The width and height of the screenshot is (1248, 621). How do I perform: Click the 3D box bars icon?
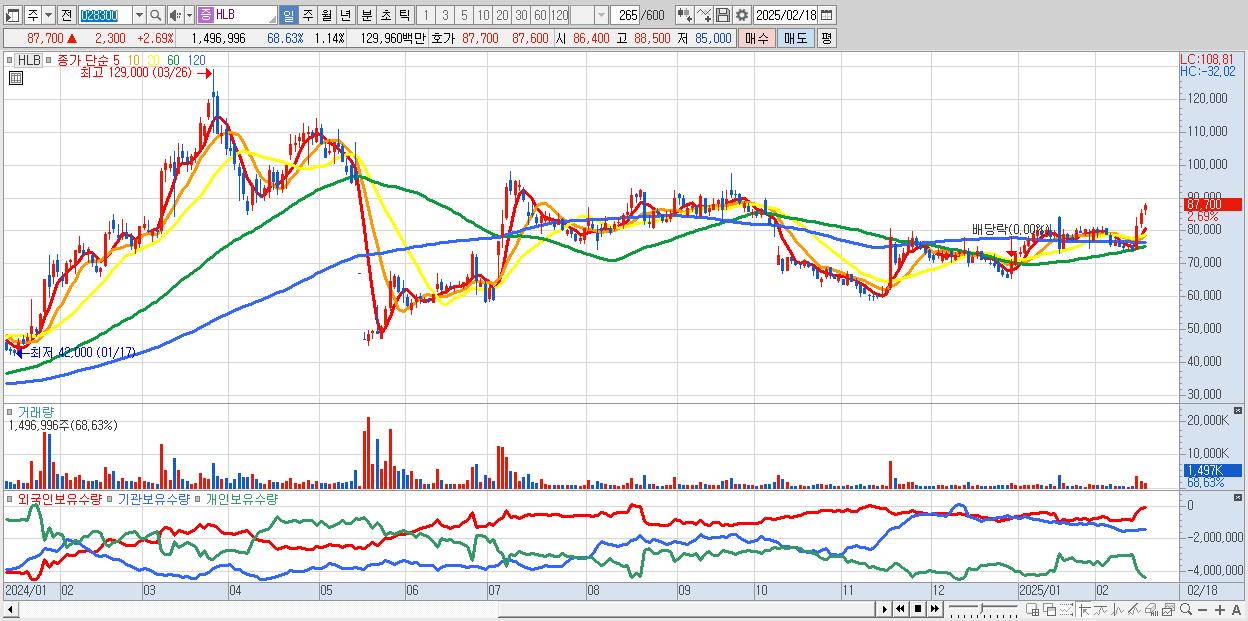1152,609
